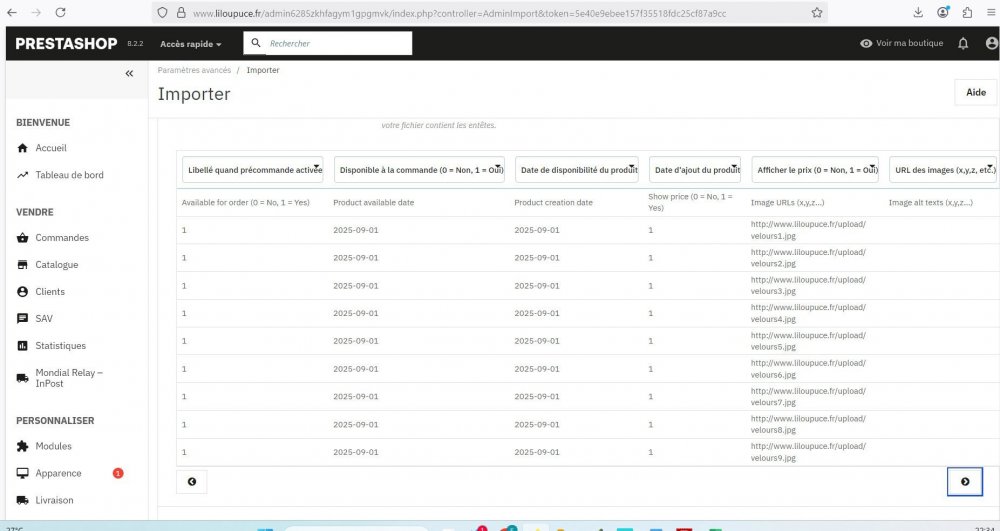Click the Rechercher search field
The width and height of the screenshot is (1000, 531).
(x=328, y=43)
